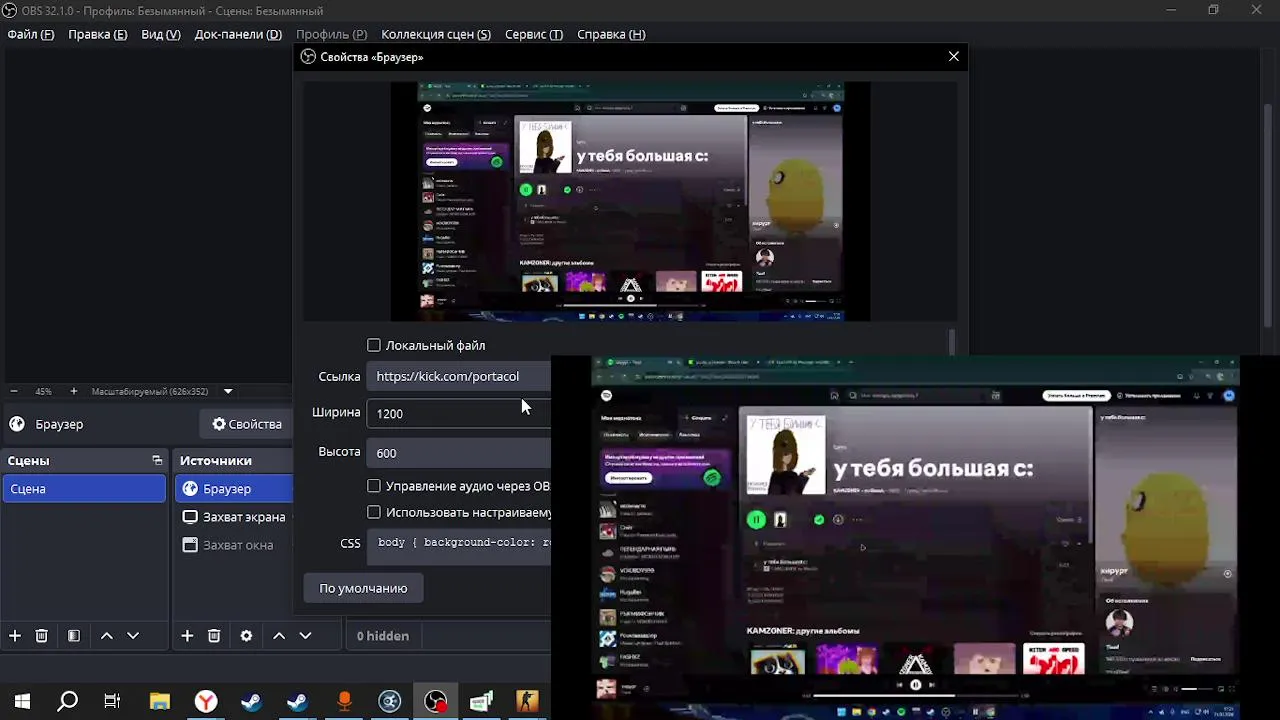Open the Коллекция сцен menu
This screenshot has height=720, width=1280.
pyautogui.click(x=436, y=34)
